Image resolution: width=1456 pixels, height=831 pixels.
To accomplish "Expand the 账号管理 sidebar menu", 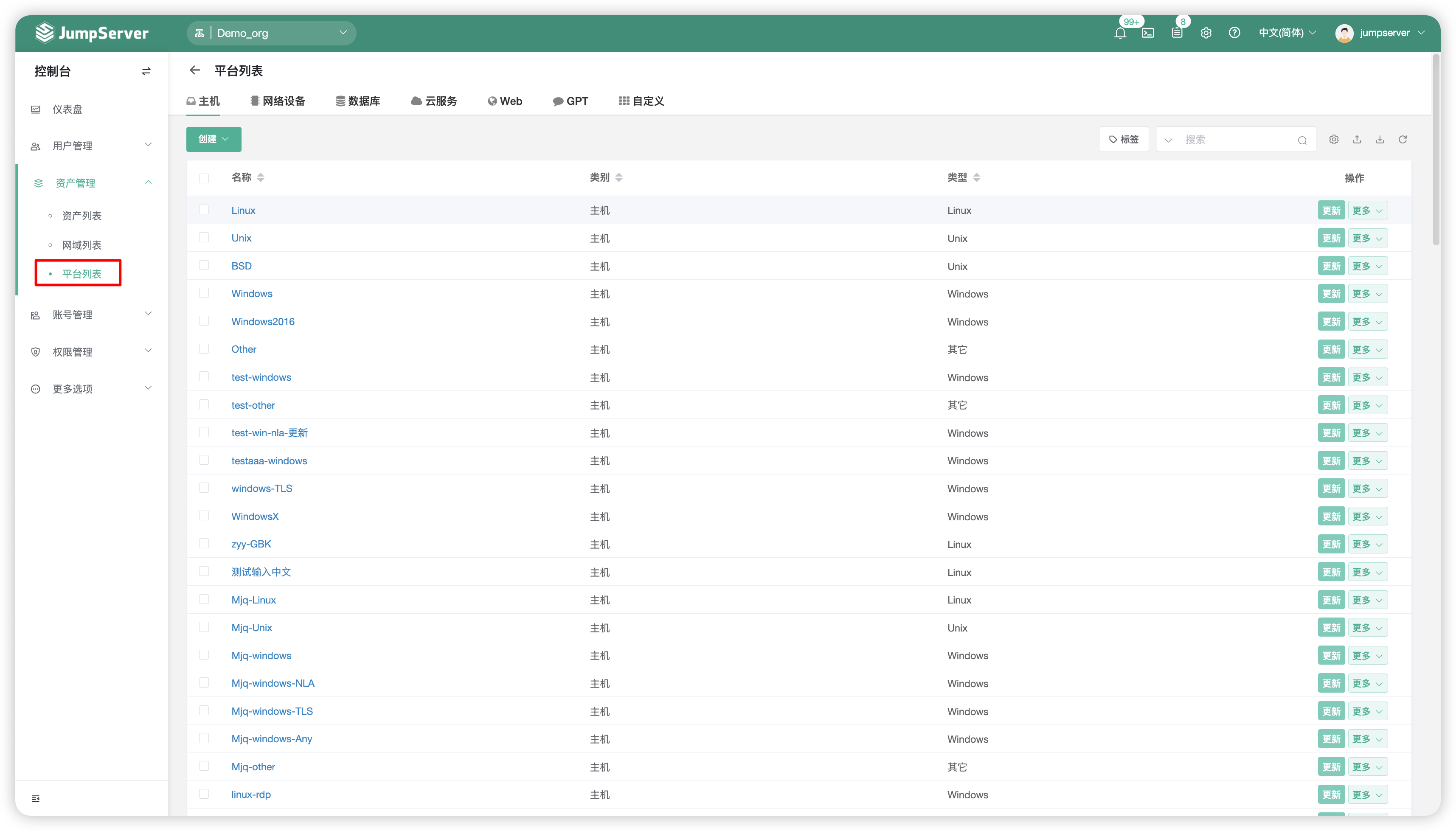I will pyautogui.click(x=91, y=314).
